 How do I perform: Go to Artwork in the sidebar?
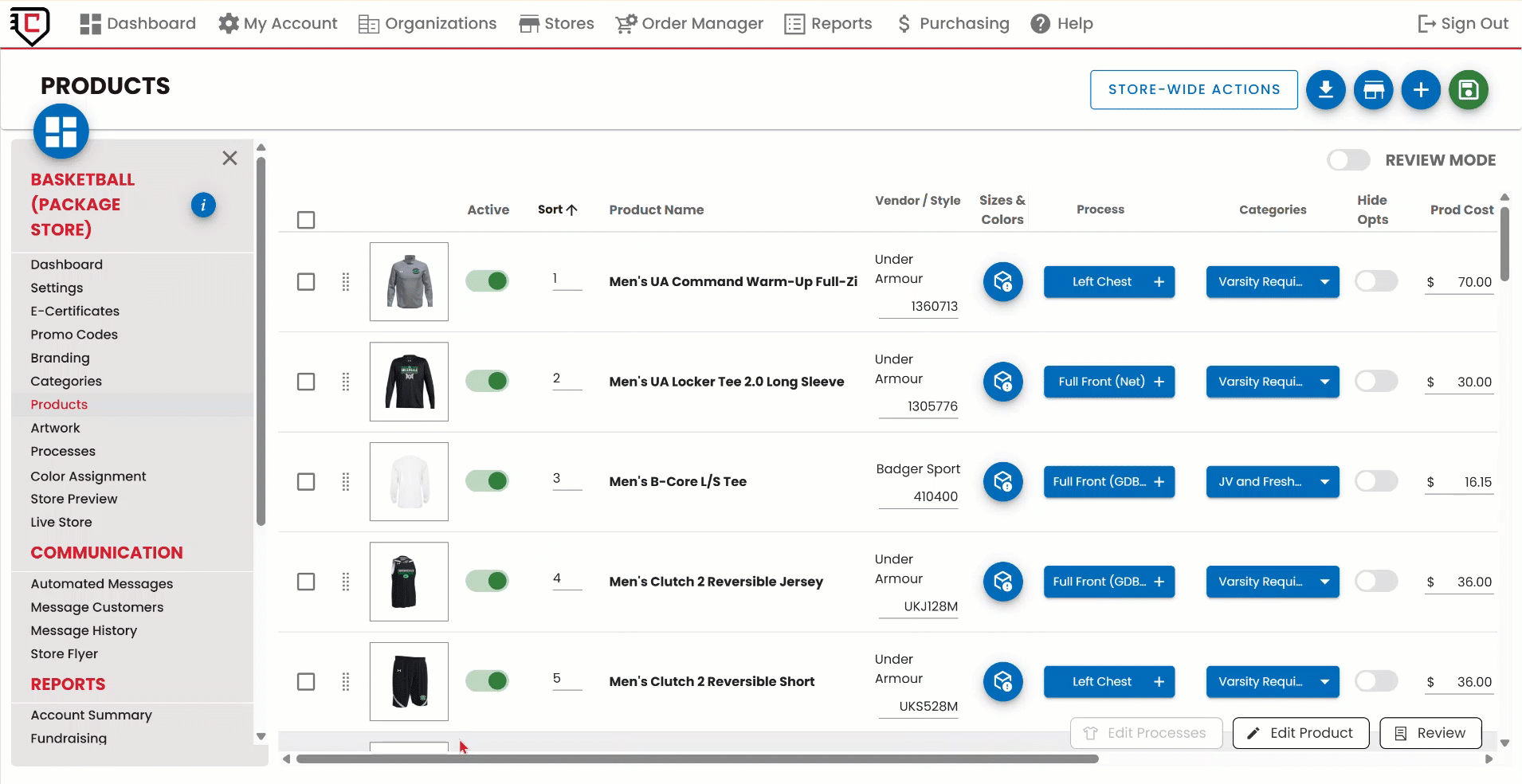(56, 428)
